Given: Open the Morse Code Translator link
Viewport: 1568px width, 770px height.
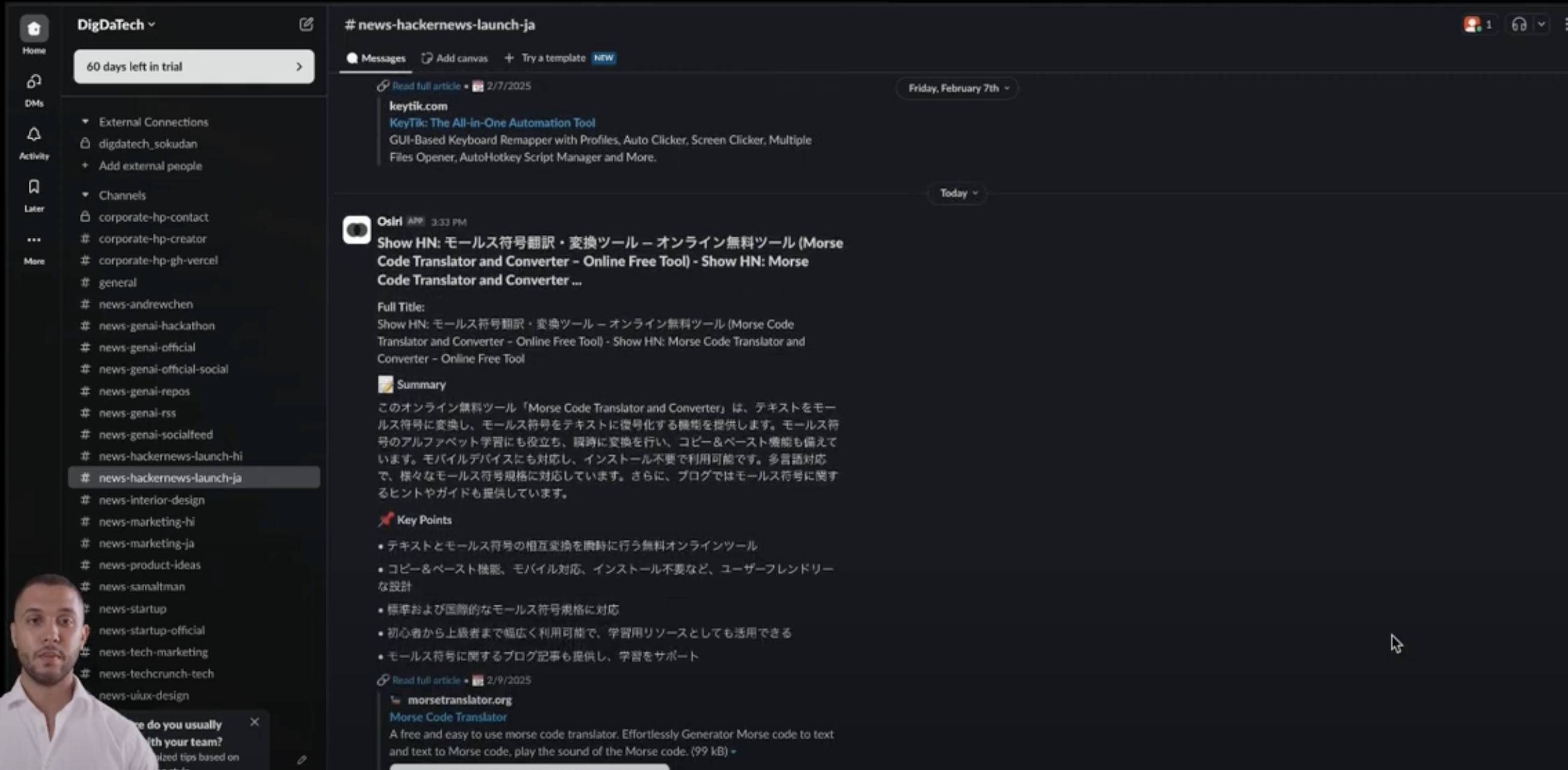Looking at the screenshot, I should click(x=448, y=717).
